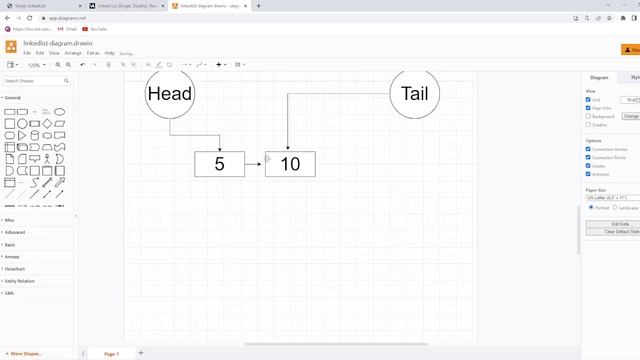Image resolution: width=640 pixels, height=360 pixels.
Task: Toggle the Guides checkbox
Action: pyautogui.click(x=588, y=166)
